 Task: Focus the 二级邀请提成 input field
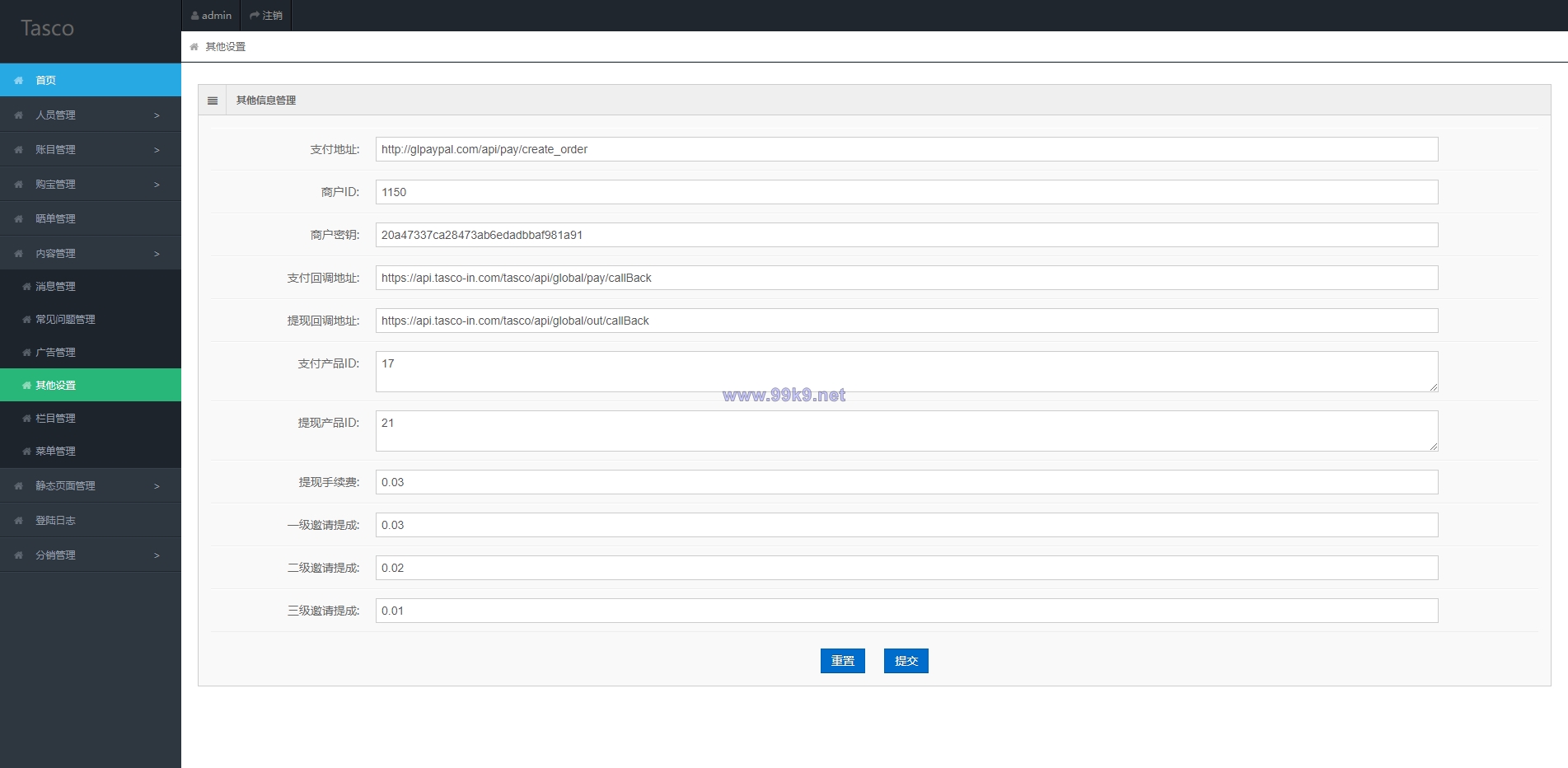tap(907, 568)
